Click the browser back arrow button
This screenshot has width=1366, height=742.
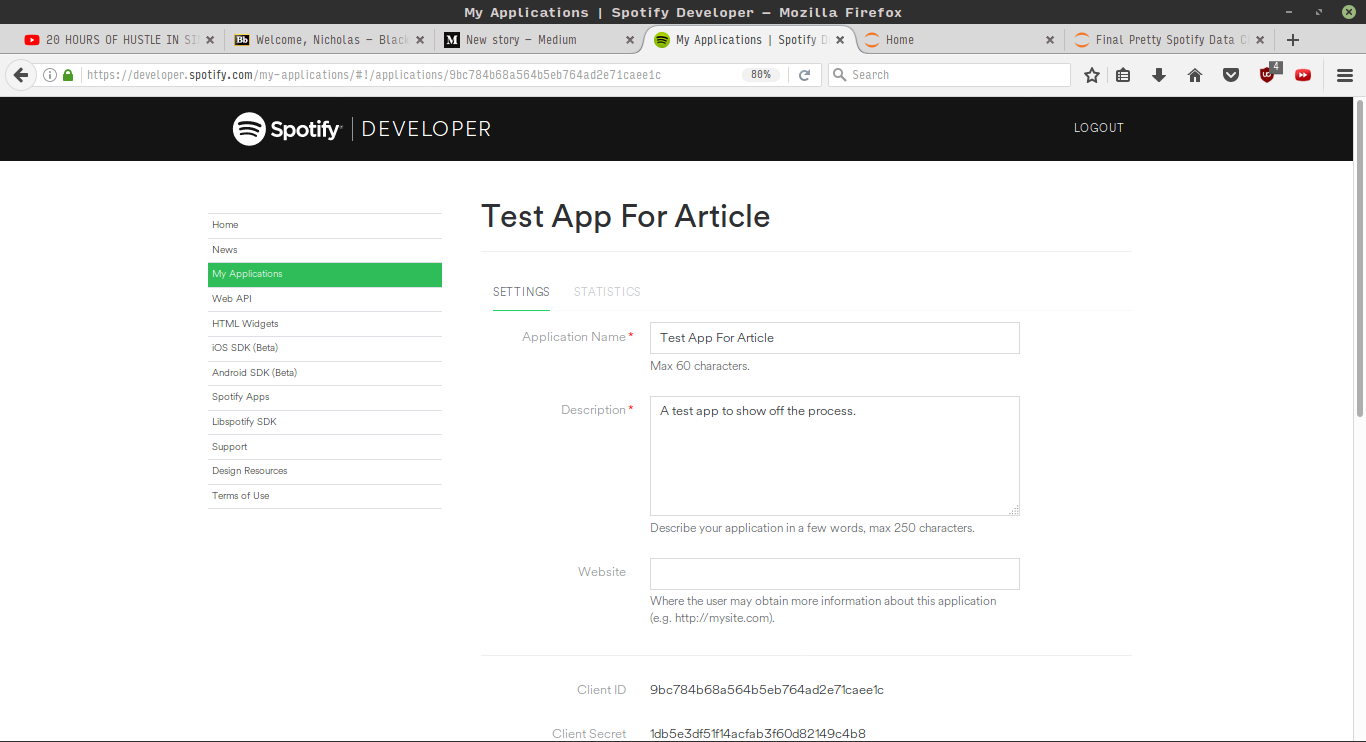tap(20, 75)
